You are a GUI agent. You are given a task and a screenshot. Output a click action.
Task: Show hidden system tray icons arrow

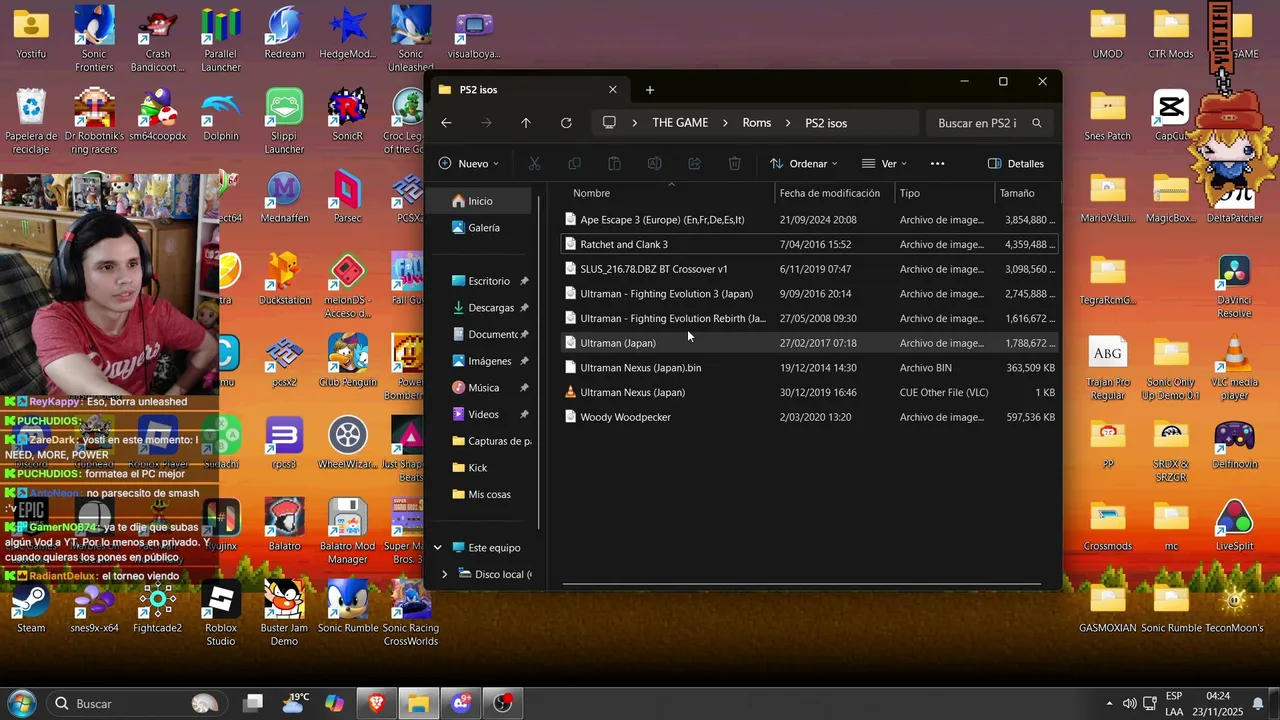1109,704
